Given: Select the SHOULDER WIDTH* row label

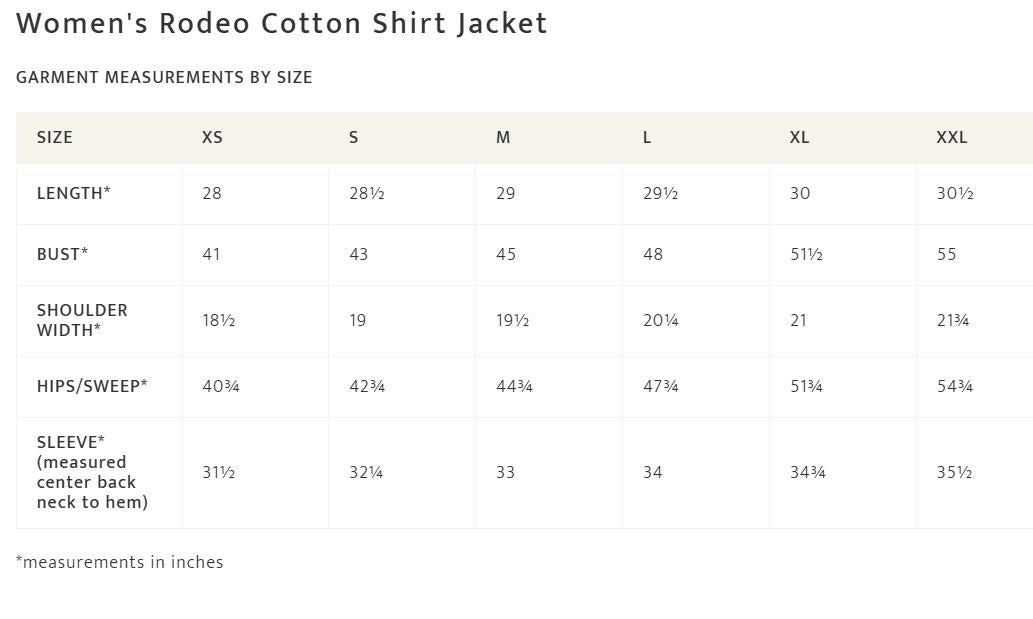Looking at the screenshot, I should pyautogui.click(x=82, y=320).
